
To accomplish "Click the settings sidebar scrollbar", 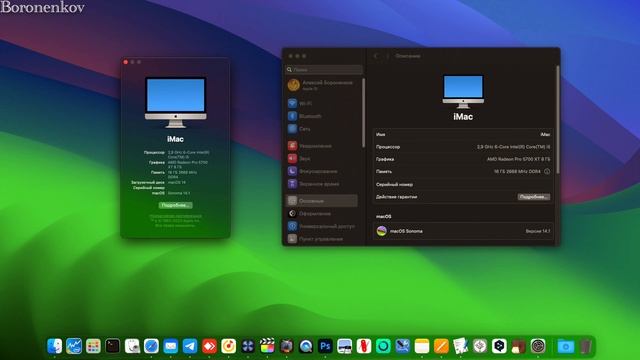I will click(x=363, y=113).
